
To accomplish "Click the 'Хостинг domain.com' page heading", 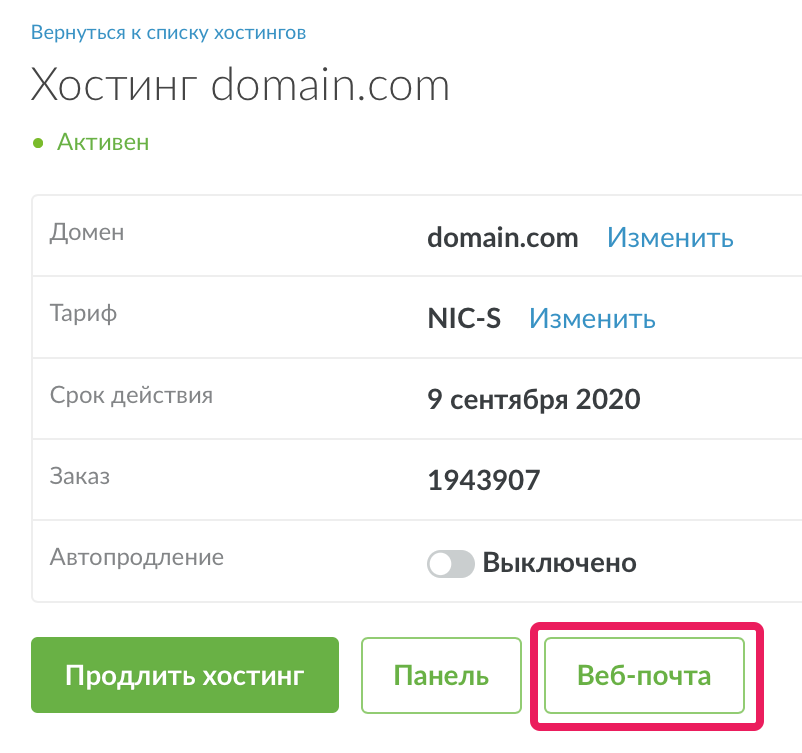I will pos(240,85).
